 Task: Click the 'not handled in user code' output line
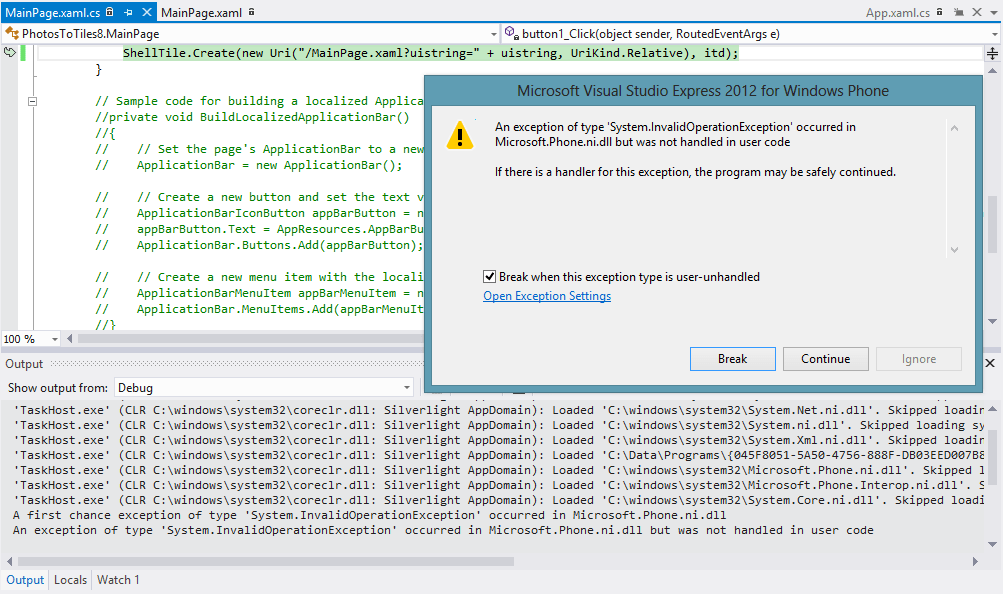[443, 530]
